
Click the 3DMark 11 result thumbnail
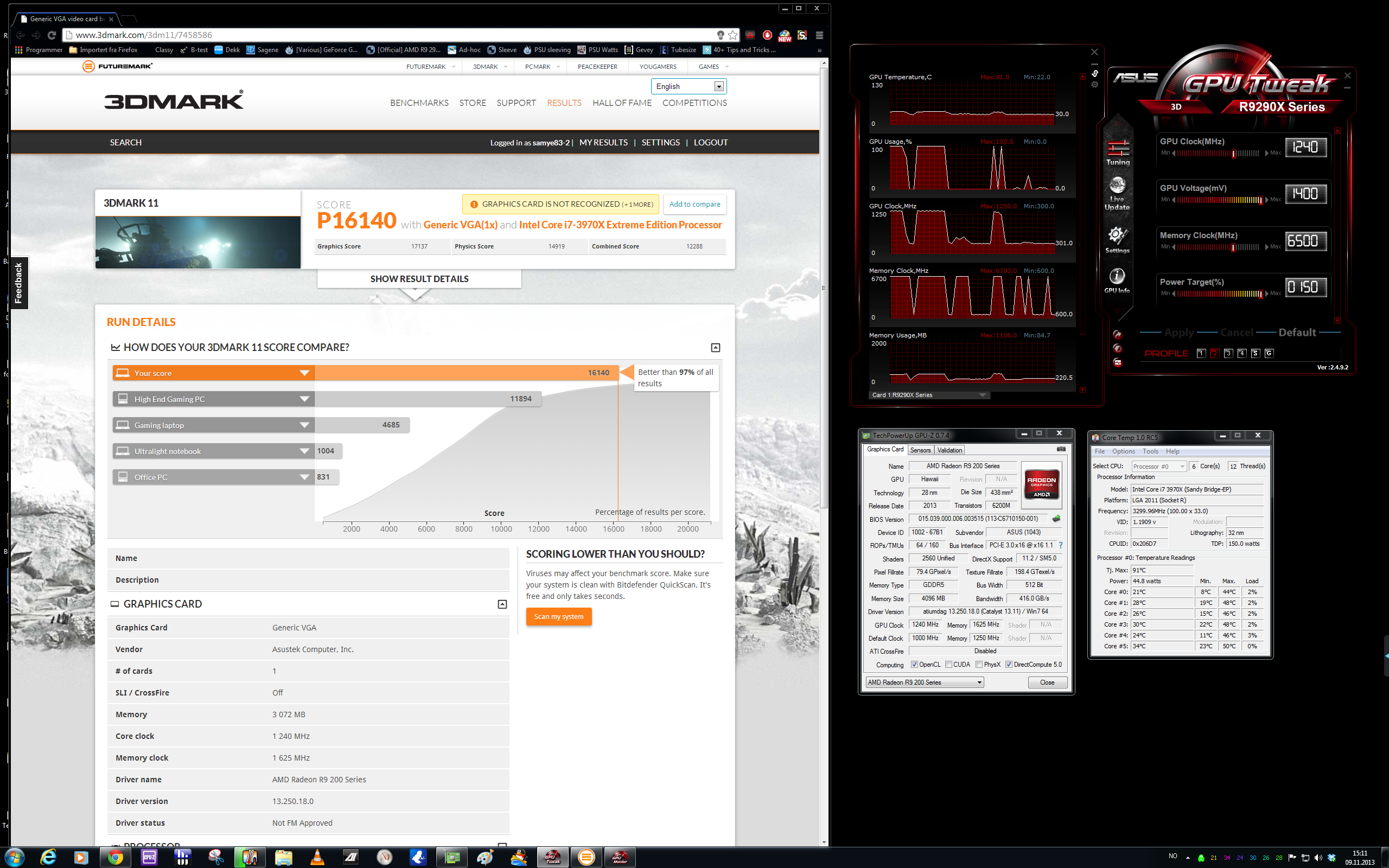pyautogui.click(x=198, y=242)
